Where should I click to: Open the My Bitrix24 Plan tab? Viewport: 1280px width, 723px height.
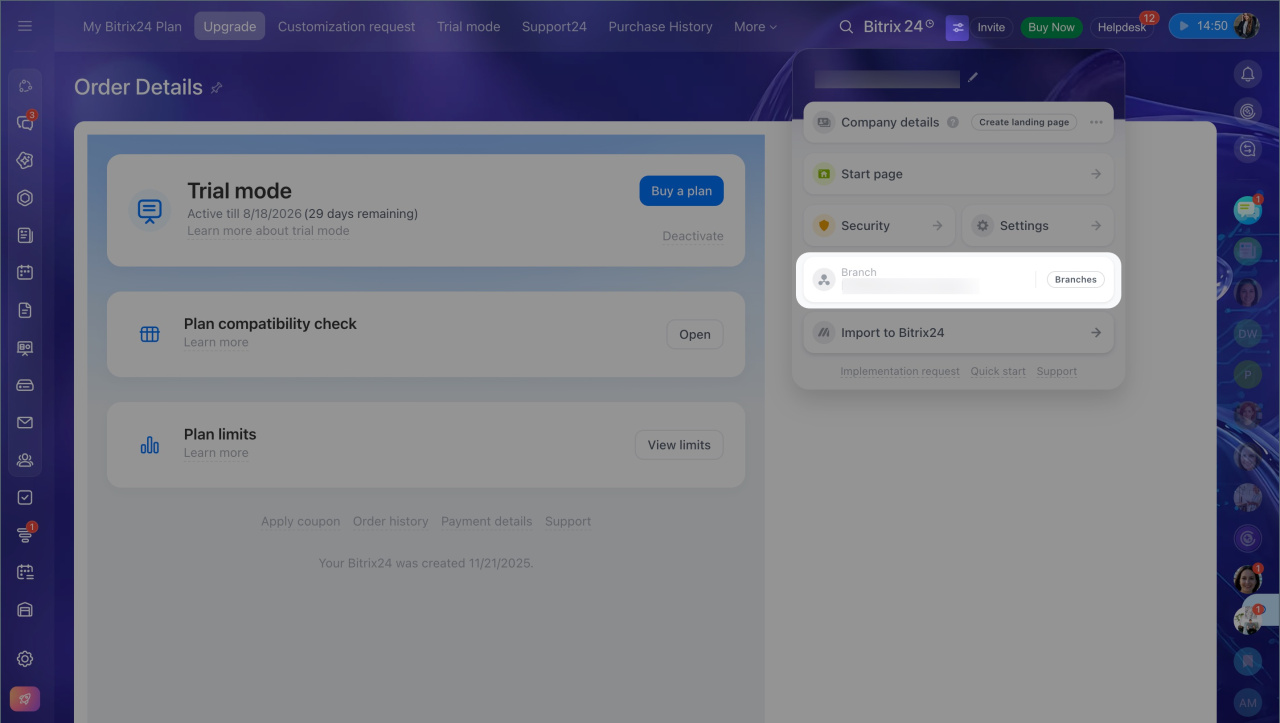[132, 27]
